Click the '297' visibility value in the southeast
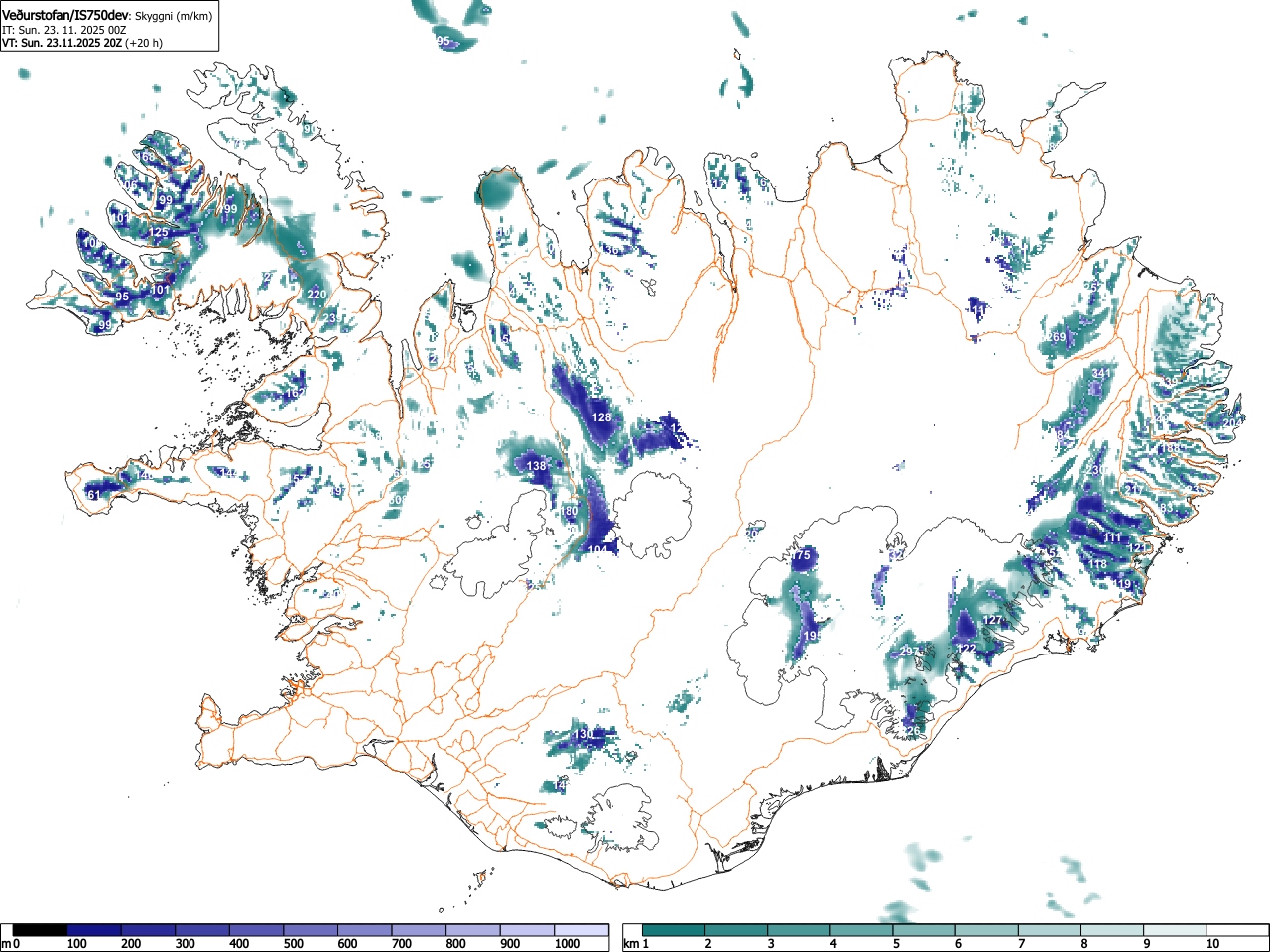 (x=909, y=652)
